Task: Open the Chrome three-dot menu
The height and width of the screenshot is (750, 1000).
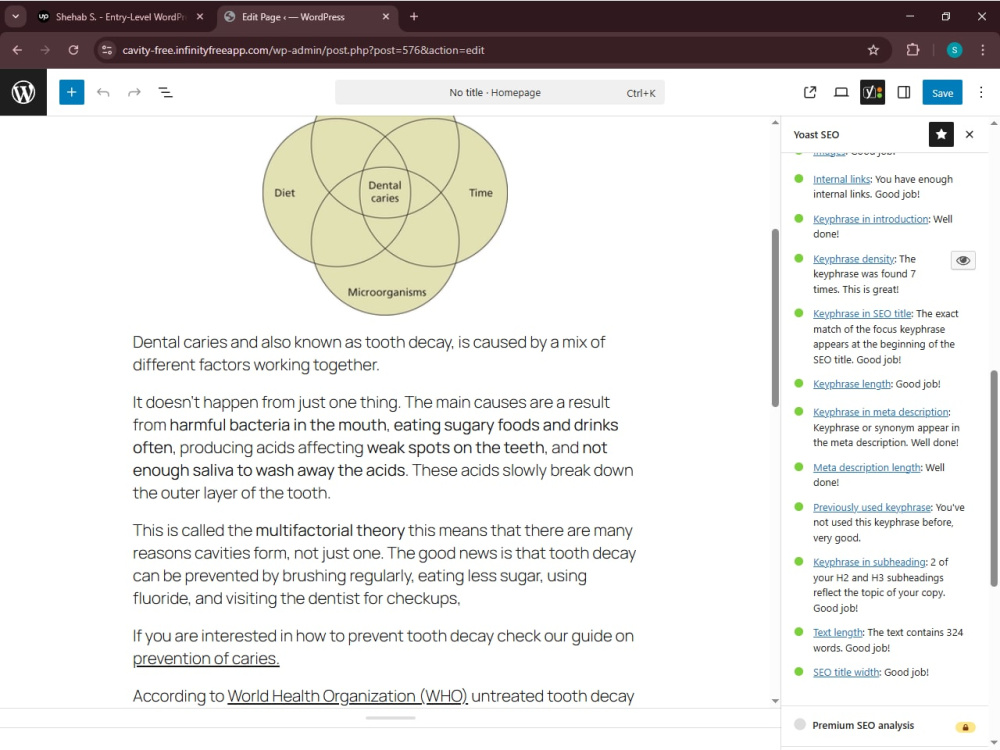Action: (982, 50)
